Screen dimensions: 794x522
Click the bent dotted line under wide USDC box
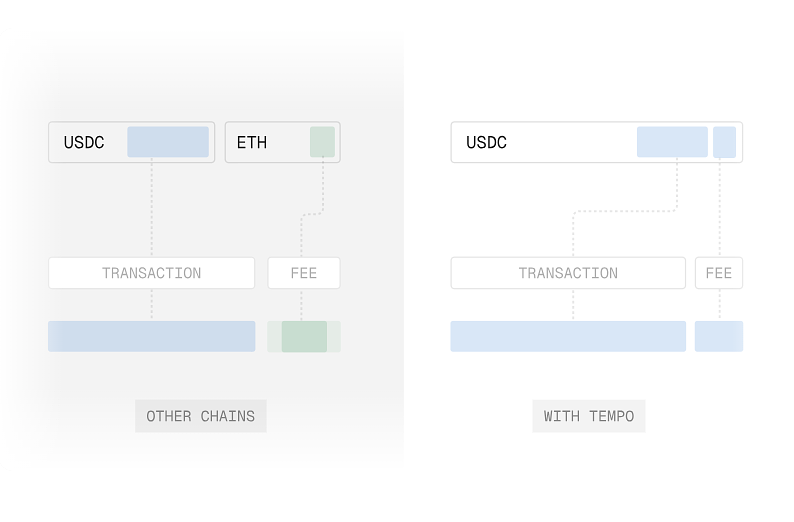coord(625,211)
